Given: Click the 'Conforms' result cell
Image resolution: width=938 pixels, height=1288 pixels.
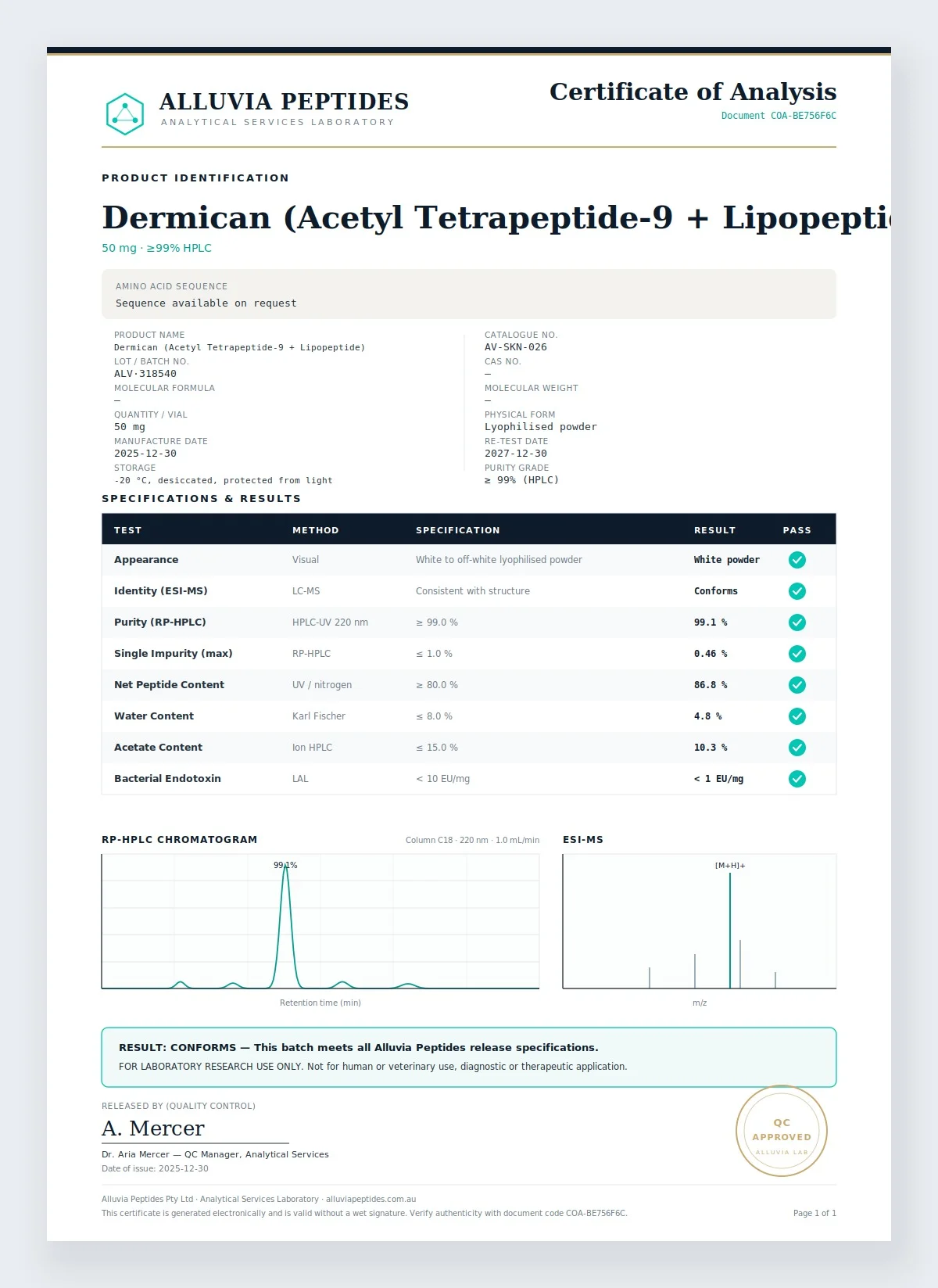Looking at the screenshot, I should click(x=716, y=591).
